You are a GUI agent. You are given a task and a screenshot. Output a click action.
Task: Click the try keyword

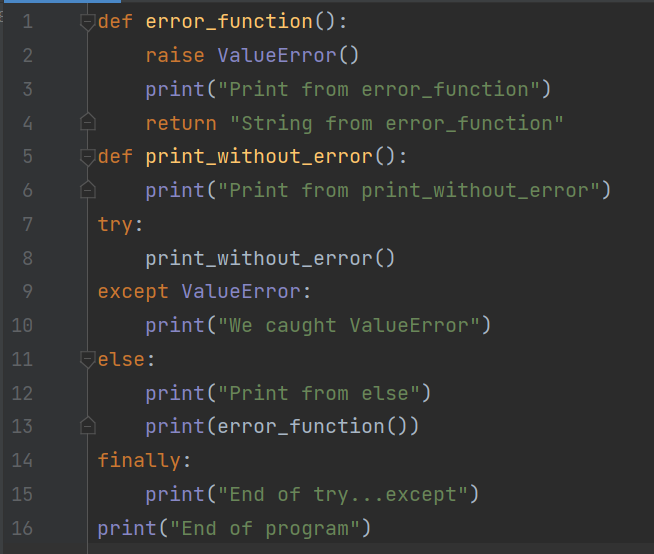(115, 224)
